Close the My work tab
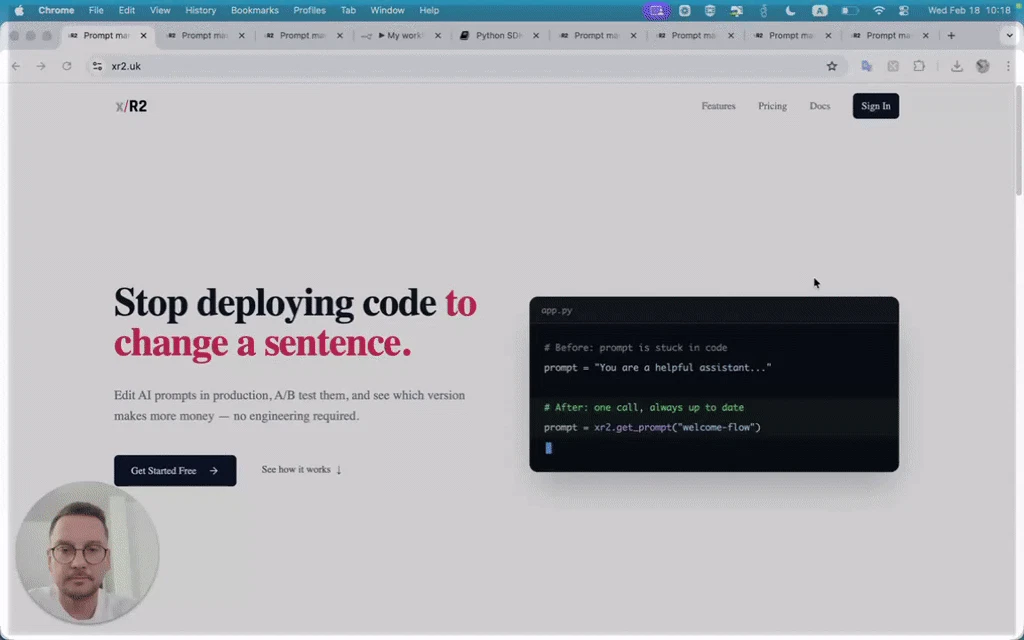This screenshot has height=640, width=1024. pyautogui.click(x=438, y=35)
